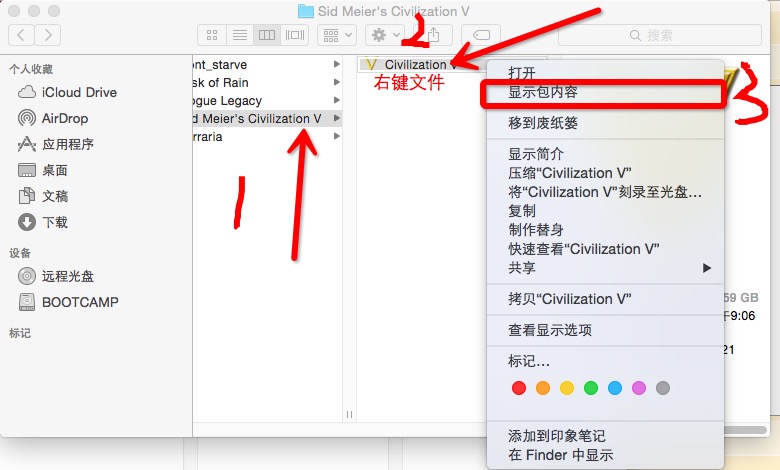Screen dimensions: 780x470
Task: Go forward with the Finder forward arrow
Action: [48, 35]
